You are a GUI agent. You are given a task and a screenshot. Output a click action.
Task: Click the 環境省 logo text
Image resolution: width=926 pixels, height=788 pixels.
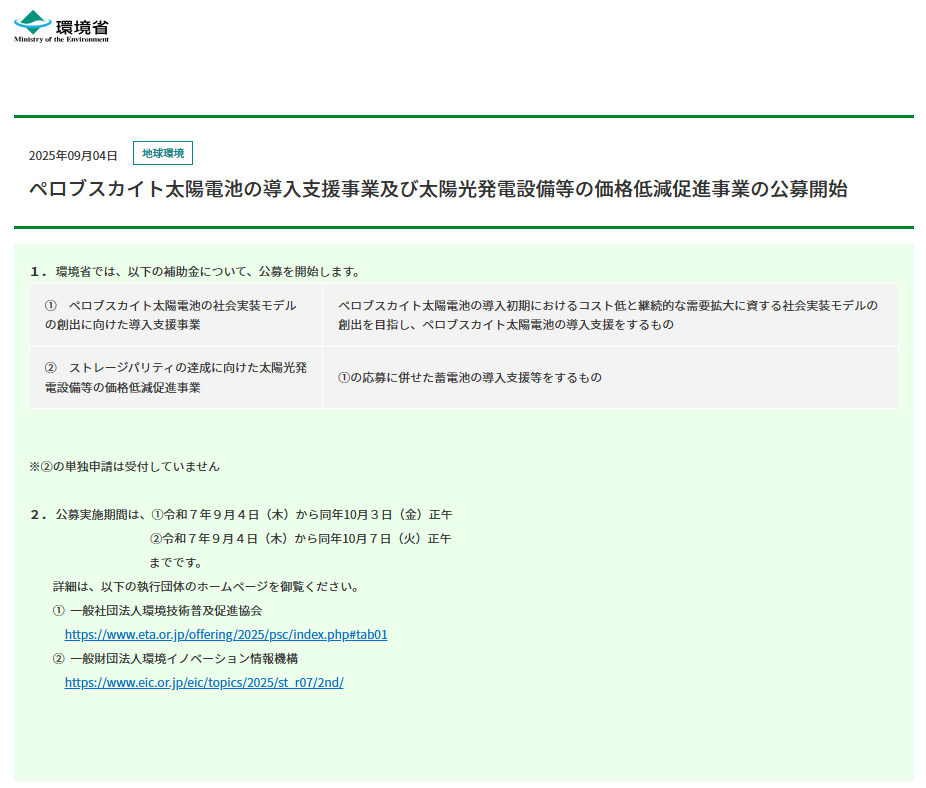(x=82, y=22)
